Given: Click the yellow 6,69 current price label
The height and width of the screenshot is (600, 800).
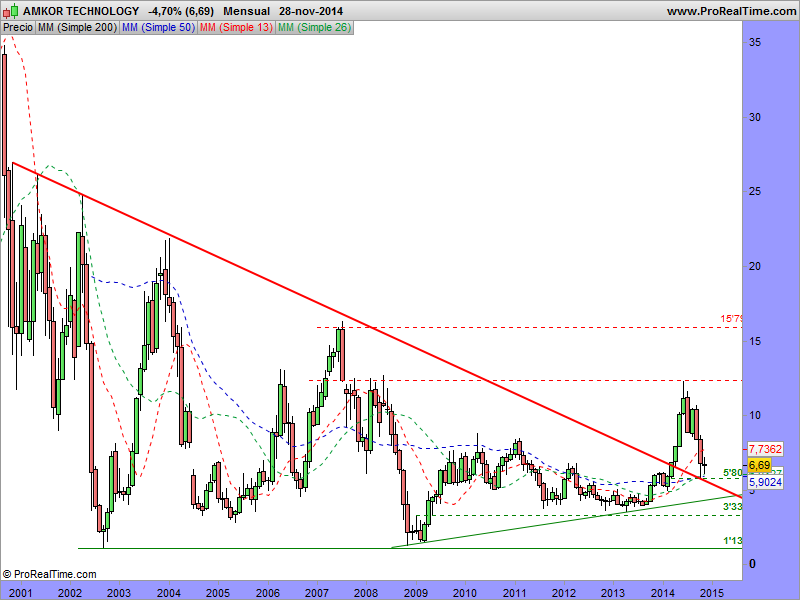Looking at the screenshot, I should [759, 465].
